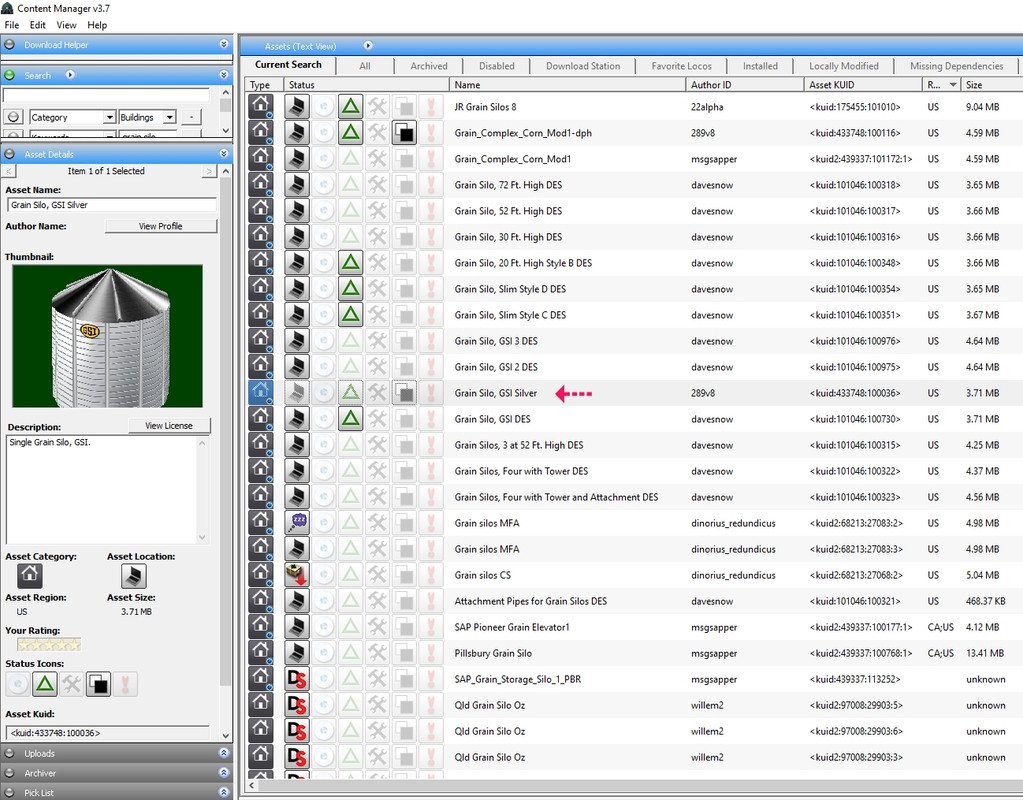Click the Asset Name input field
The width and height of the screenshot is (1023, 800).
pyautogui.click(x=112, y=205)
